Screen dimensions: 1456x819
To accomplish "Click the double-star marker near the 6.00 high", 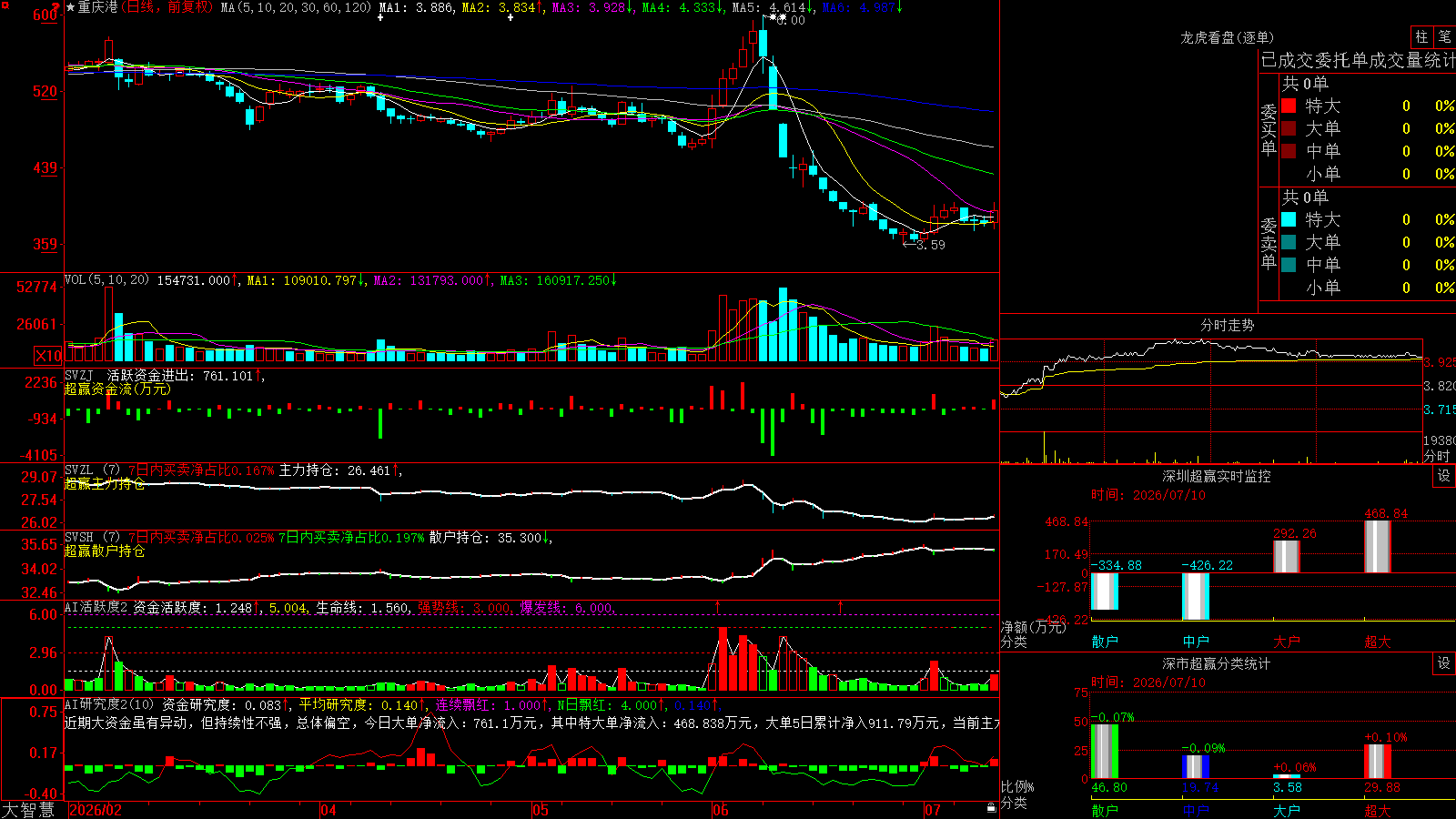I will point(777,17).
